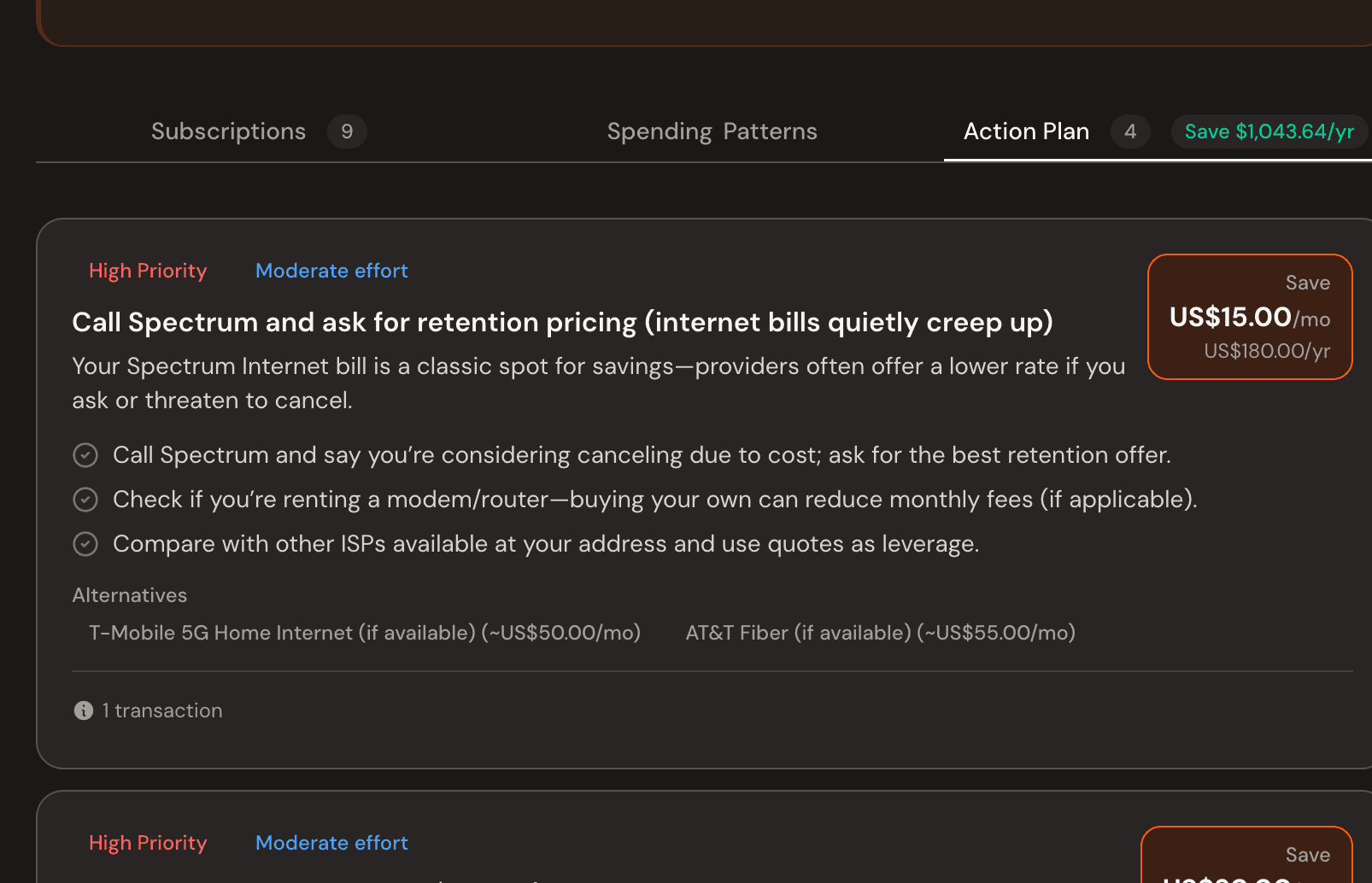The image size is (1372, 883).
Task: Open the Call Spectrum retention pricing heading
Action: click(x=562, y=322)
